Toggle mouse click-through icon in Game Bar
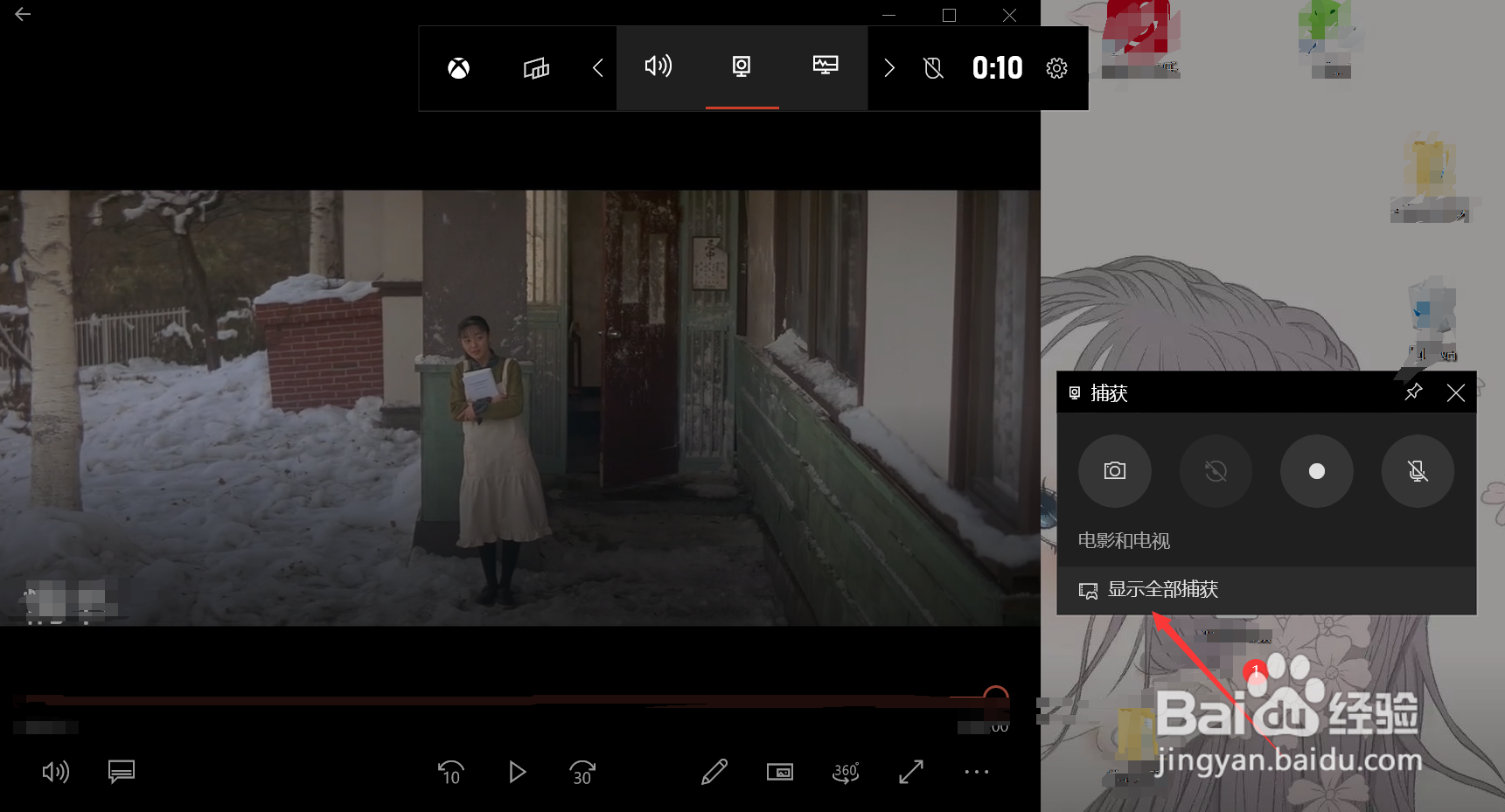Viewport: 1505px width, 812px height. pos(934,68)
